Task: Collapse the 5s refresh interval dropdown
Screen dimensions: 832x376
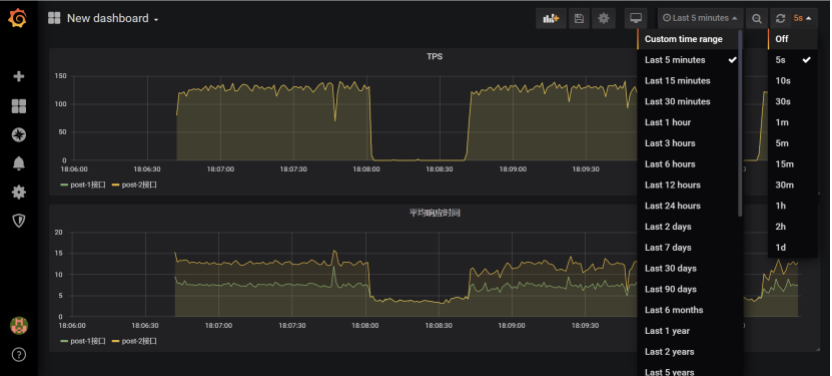Action: [x=803, y=19]
